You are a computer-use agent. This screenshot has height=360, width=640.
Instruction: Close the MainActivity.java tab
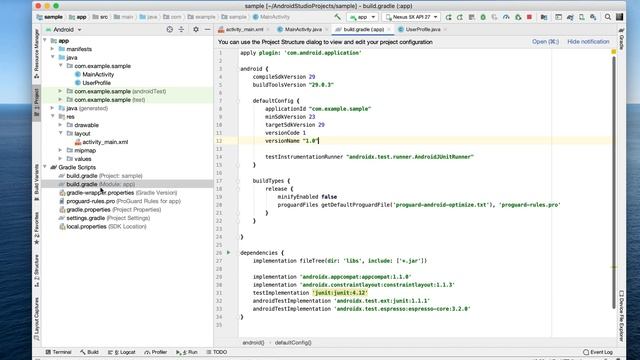tap(327, 29)
